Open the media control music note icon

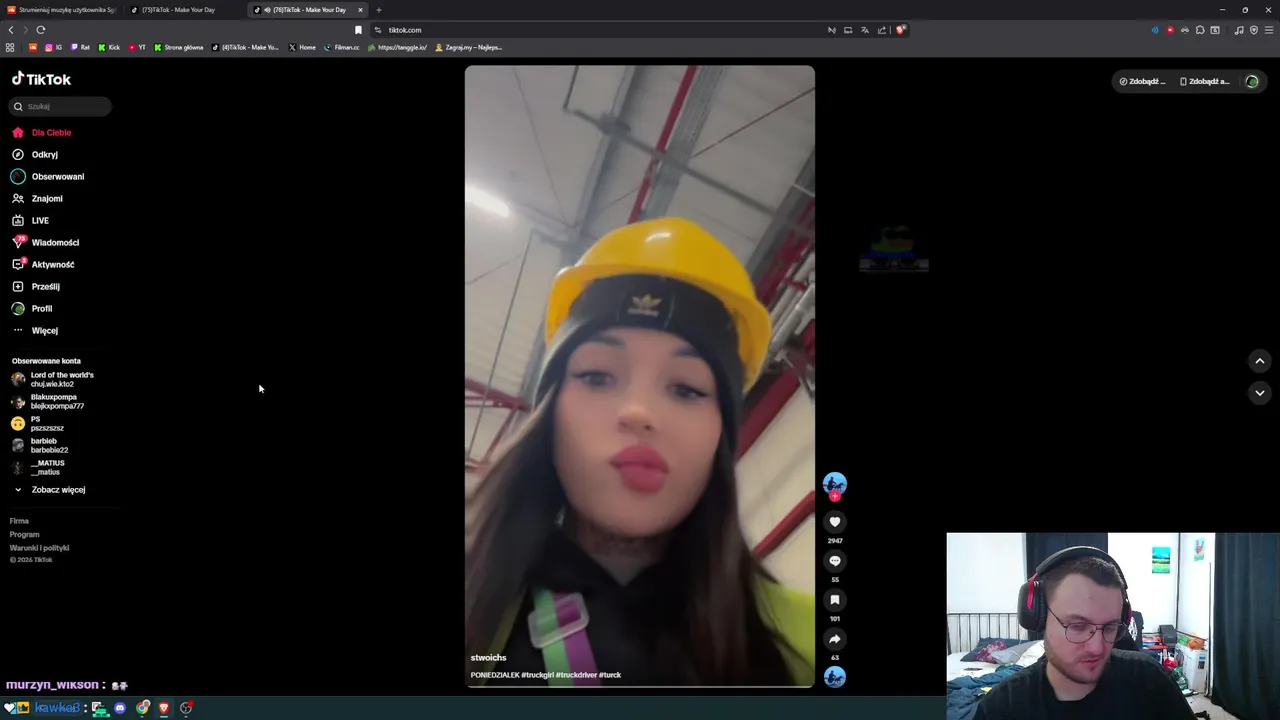coord(1239,30)
